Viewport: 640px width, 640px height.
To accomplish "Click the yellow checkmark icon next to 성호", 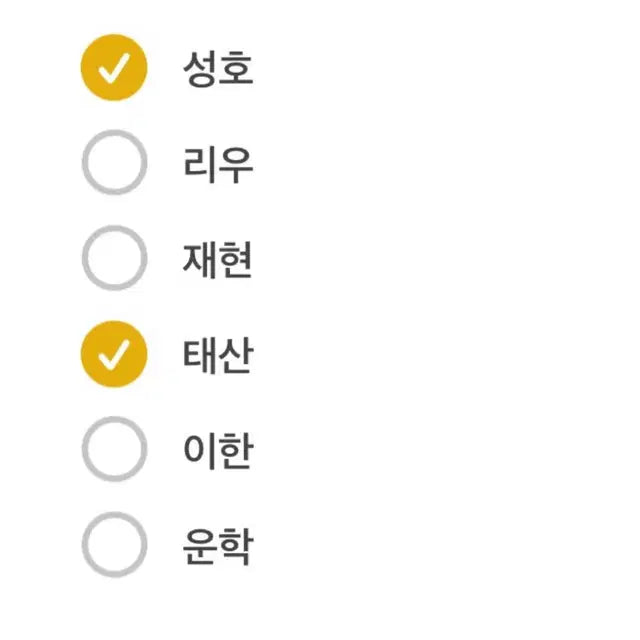I will pos(114,67).
